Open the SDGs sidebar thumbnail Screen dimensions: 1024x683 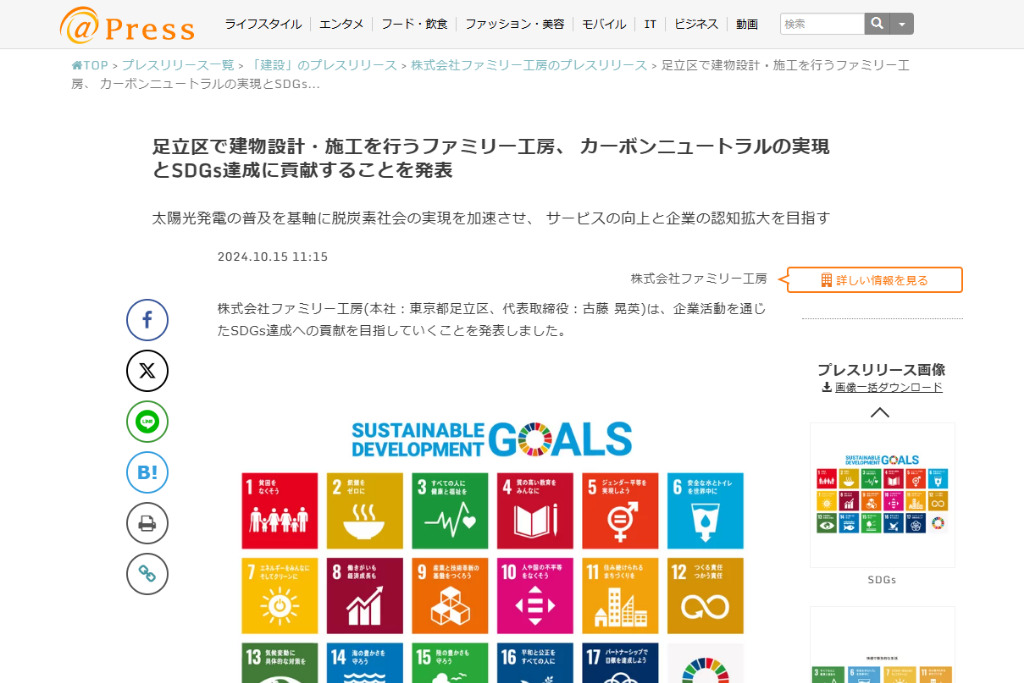pyautogui.click(x=882, y=495)
